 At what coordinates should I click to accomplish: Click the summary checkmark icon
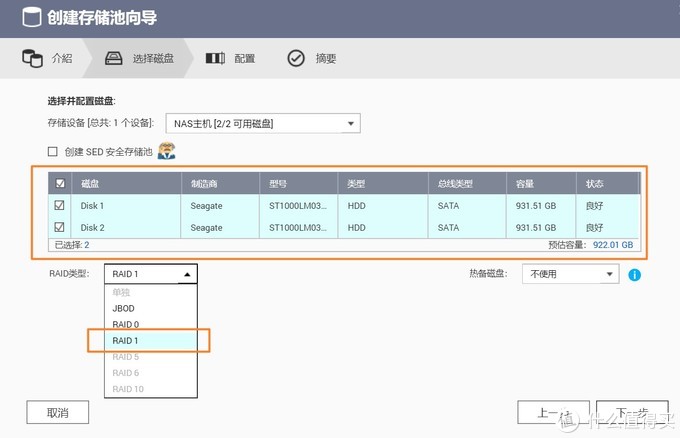pyautogui.click(x=296, y=58)
